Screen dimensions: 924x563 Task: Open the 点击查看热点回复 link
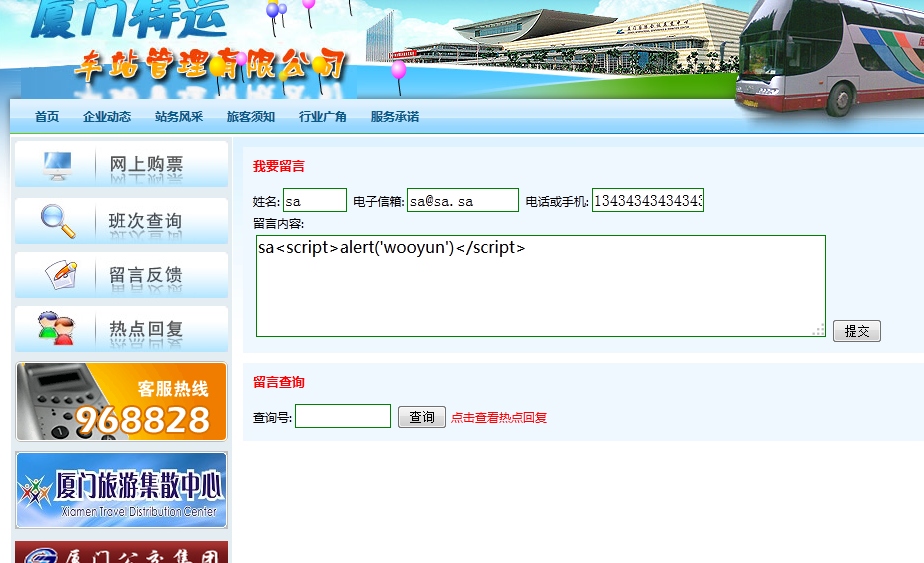(x=499, y=417)
